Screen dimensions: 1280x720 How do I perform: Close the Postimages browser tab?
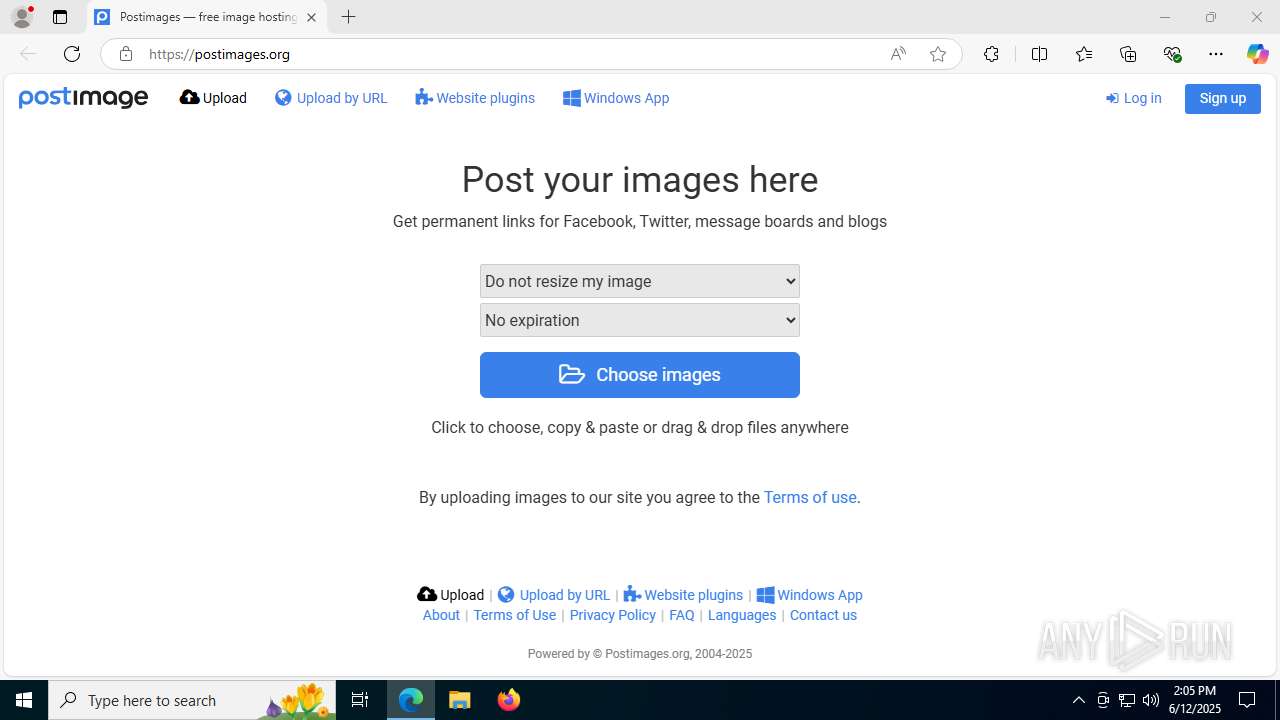[x=311, y=17]
